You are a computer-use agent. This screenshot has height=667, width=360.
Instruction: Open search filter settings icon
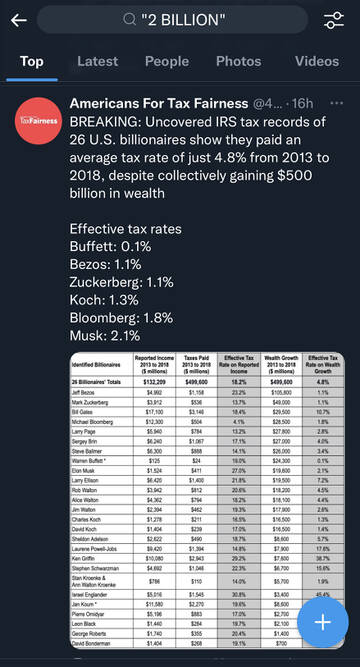pyautogui.click(x=334, y=20)
